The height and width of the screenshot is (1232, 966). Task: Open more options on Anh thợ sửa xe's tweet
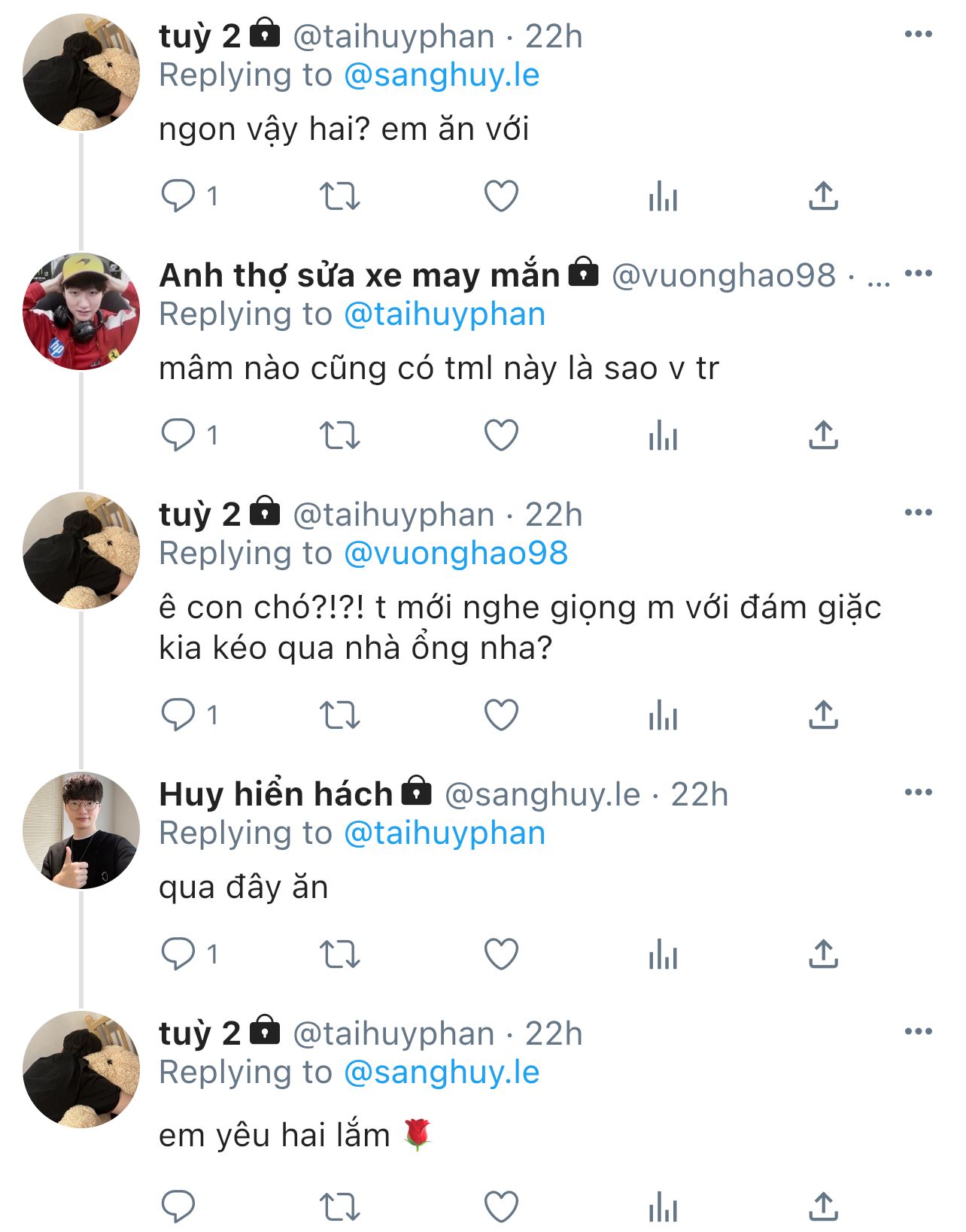coord(918,274)
